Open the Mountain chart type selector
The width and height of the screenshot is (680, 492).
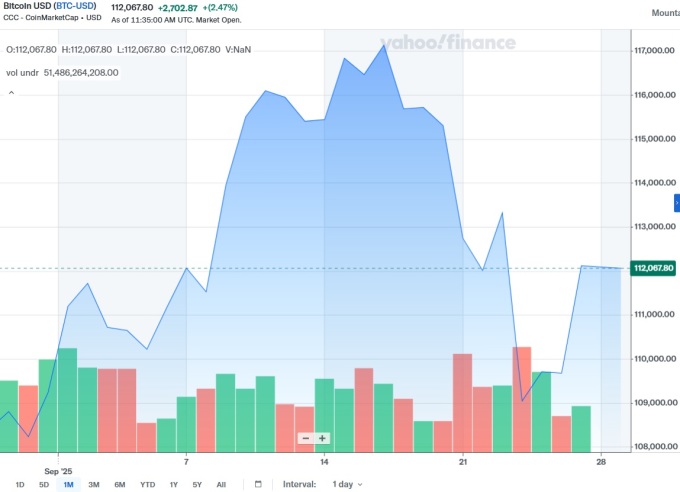[666, 13]
